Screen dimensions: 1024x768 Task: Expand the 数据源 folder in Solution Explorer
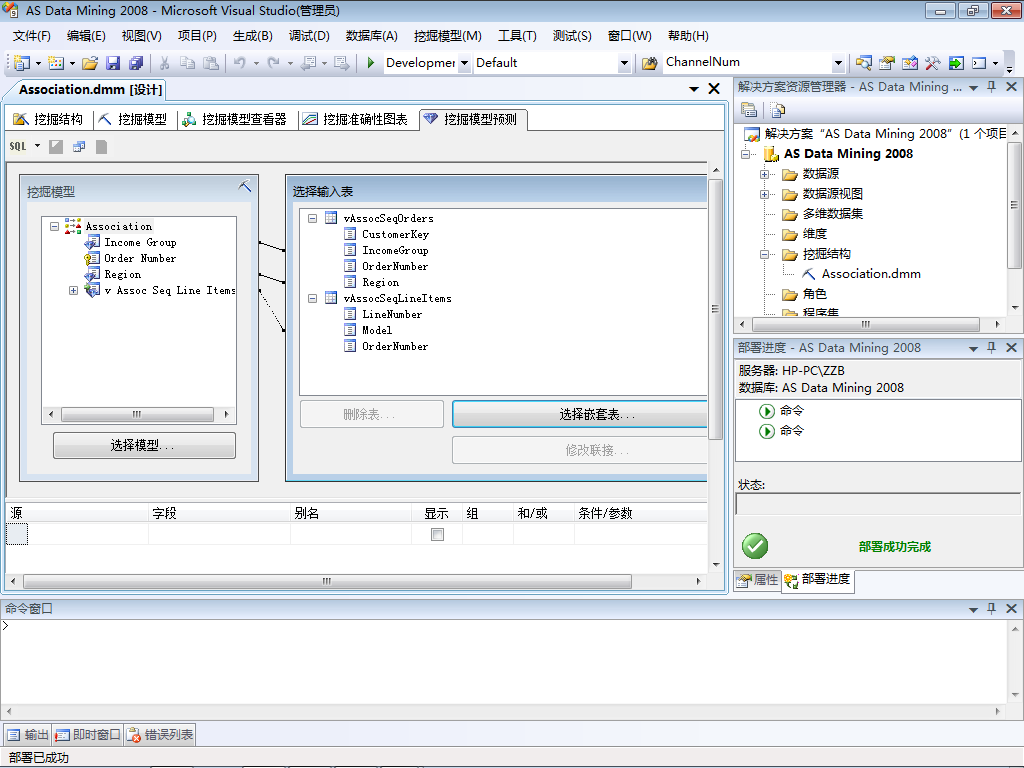(764, 174)
